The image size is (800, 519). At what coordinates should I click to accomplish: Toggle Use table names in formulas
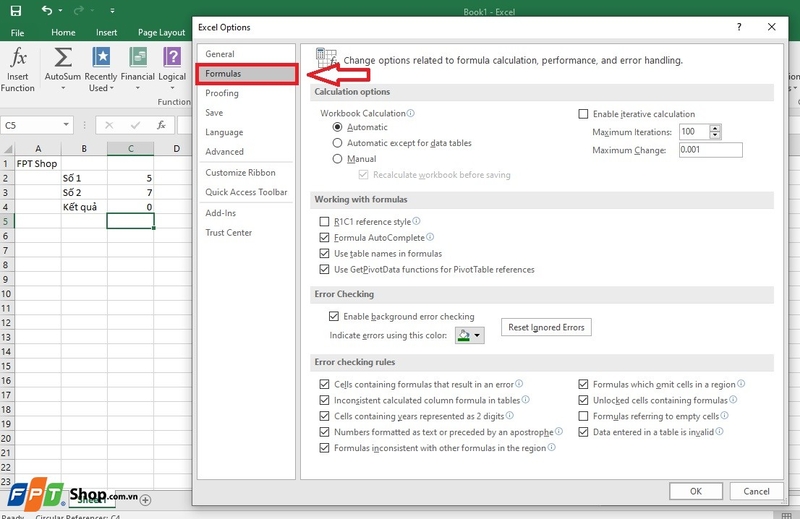tap(324, 253)
